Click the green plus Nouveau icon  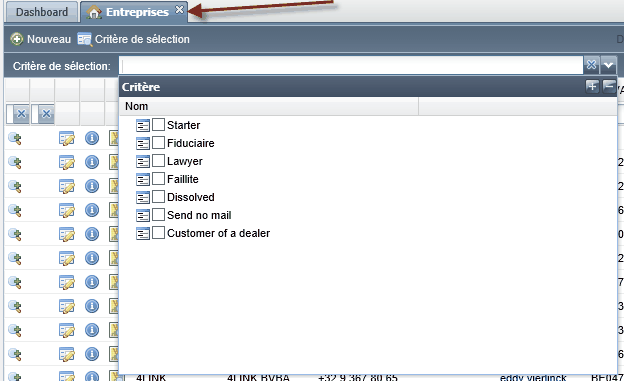(17, 39)
